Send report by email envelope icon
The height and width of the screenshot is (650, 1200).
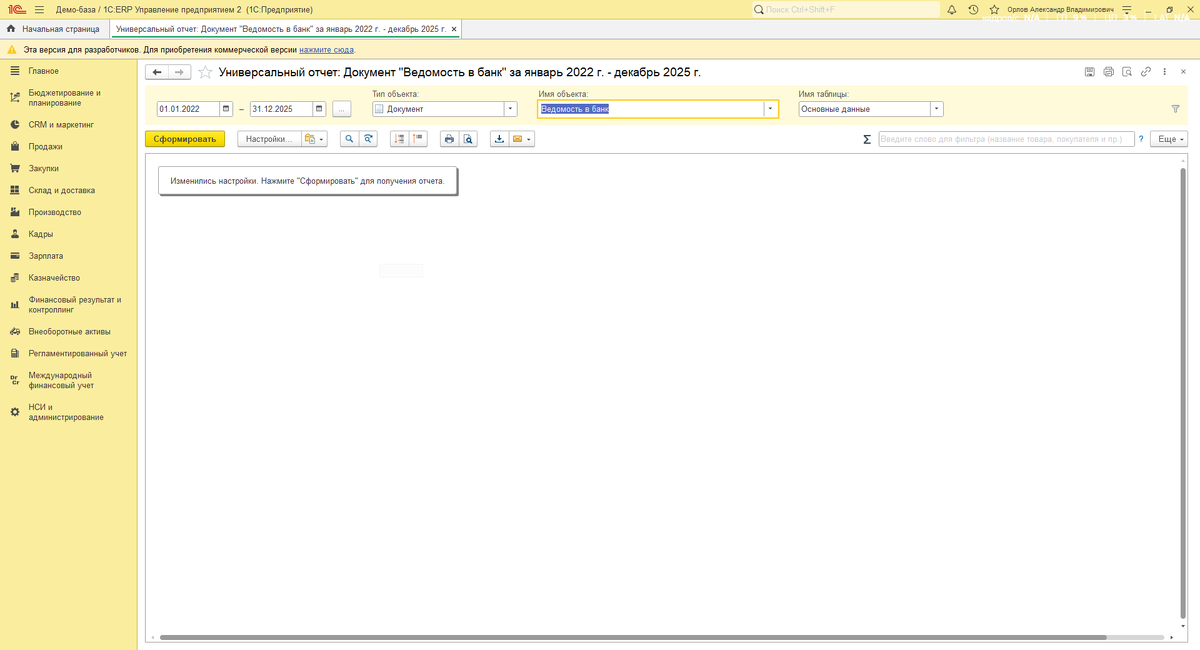point(518,139)
